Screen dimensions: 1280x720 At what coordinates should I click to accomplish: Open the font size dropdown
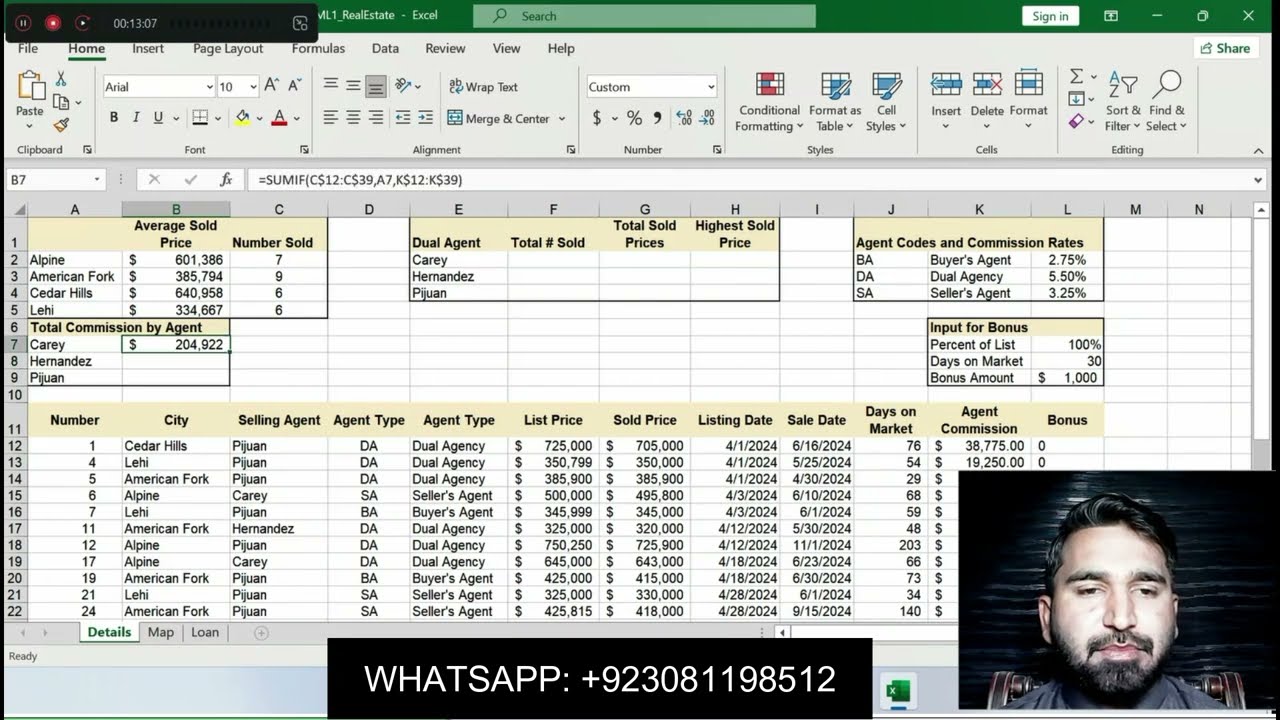point(253,87)
